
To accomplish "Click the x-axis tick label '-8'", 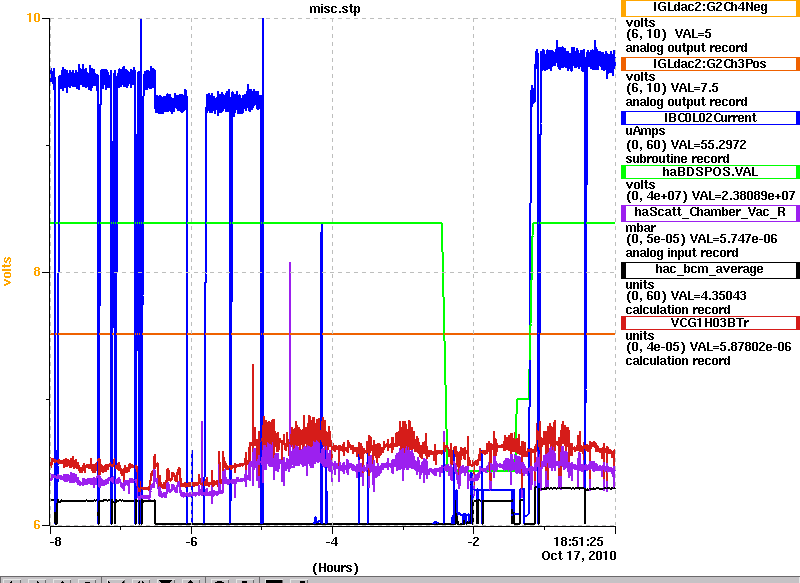I will pos(56,542).
